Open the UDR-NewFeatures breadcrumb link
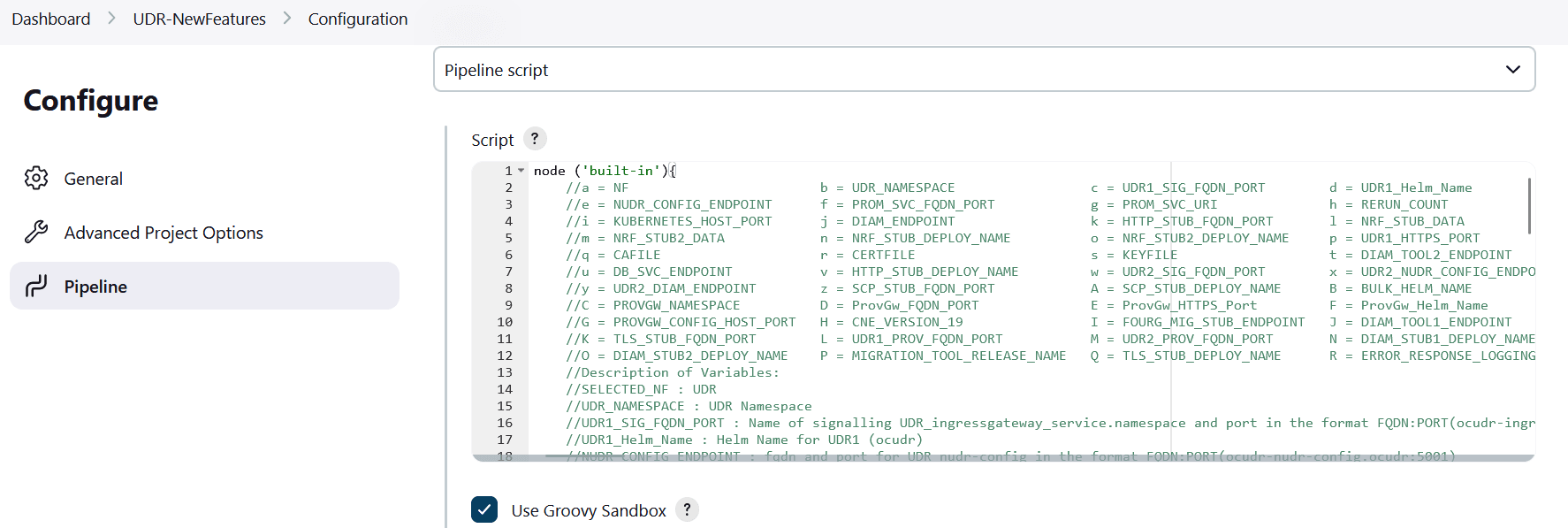 (199, 19)
